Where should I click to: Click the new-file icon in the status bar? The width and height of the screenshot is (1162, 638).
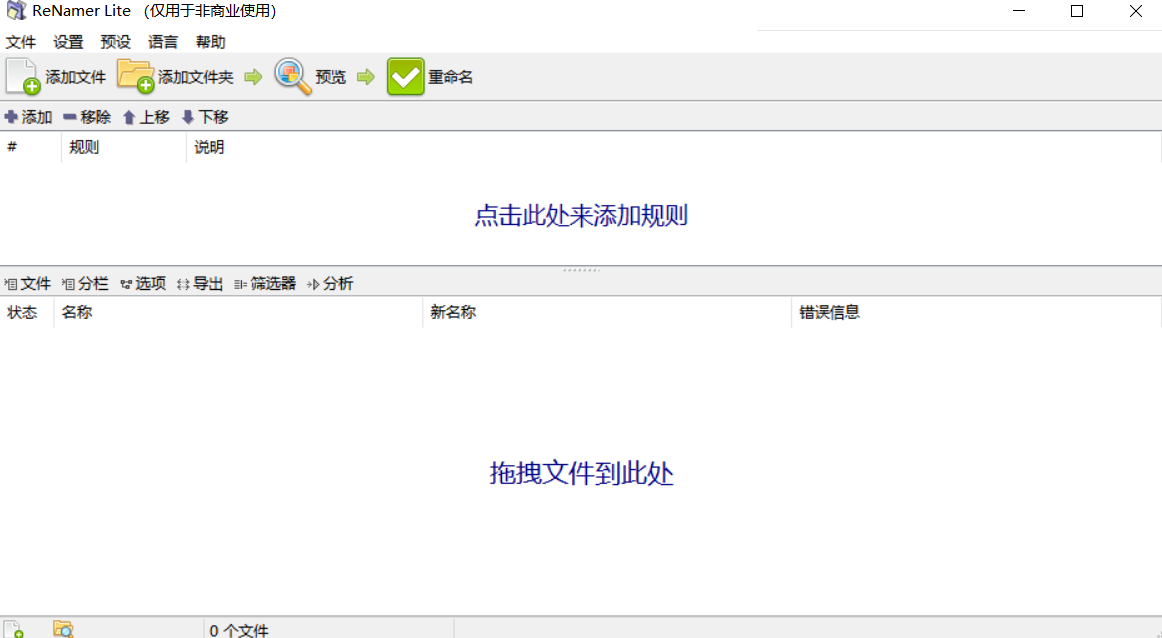[14, 628]
